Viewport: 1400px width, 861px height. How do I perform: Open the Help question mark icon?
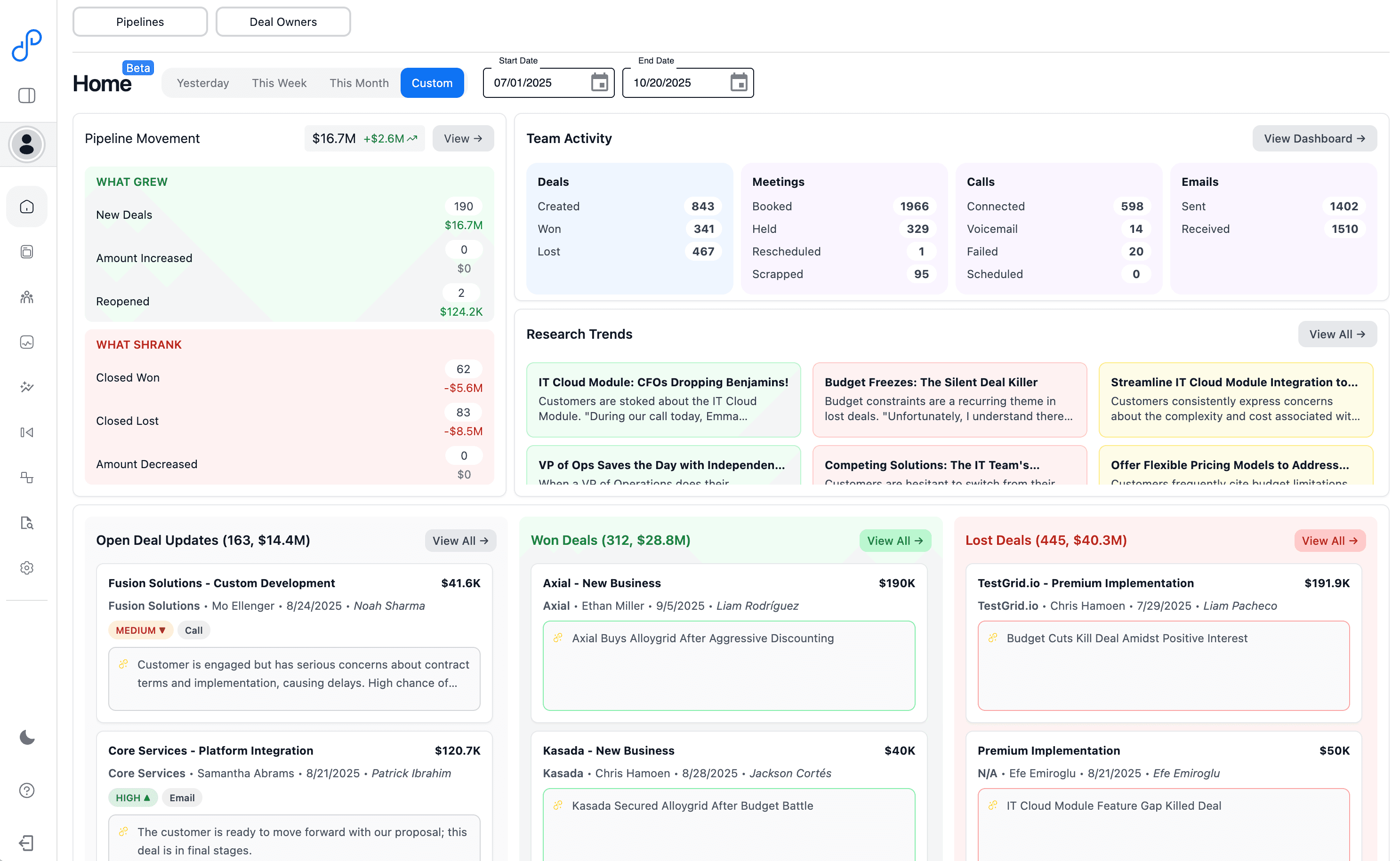pyautogui.click(x=27, y=790)
